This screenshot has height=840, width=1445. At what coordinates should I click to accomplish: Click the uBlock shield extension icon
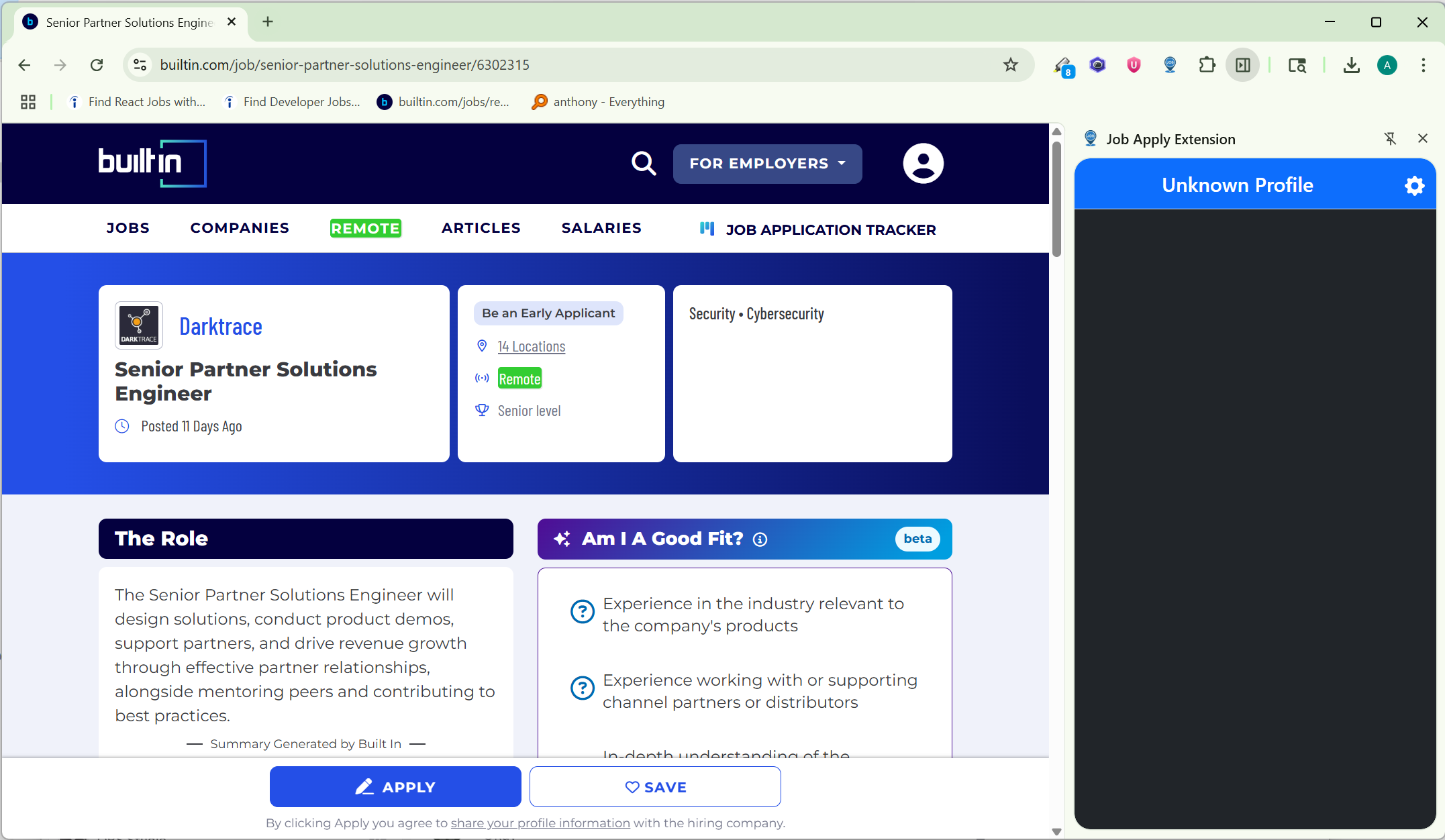(1134, 65)
